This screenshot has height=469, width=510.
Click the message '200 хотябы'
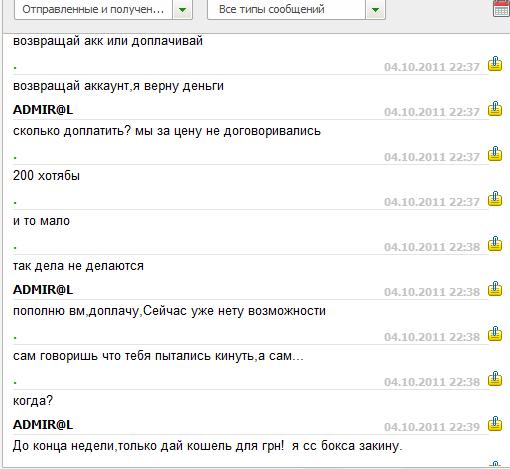(x=46, y=176)
